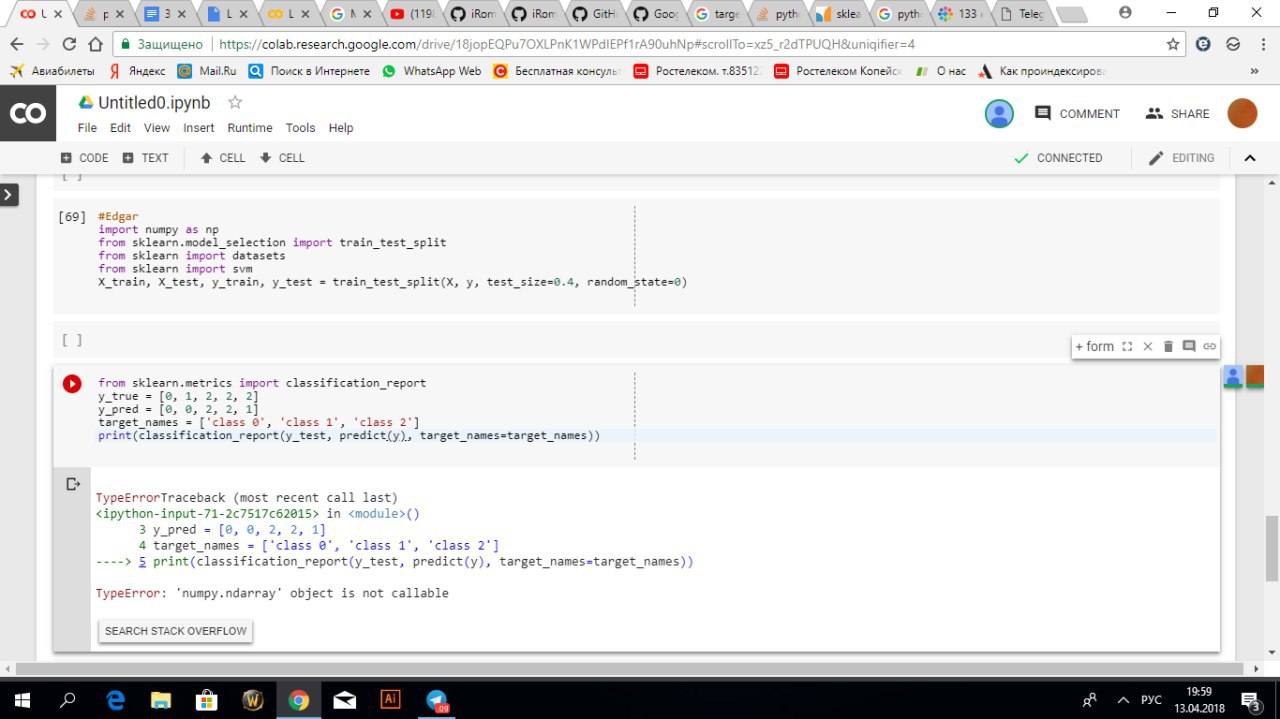This screenshot has height=719, width=1280.
Task: Rename the Untitled0.ipynb notebook title
Action: 154,103
